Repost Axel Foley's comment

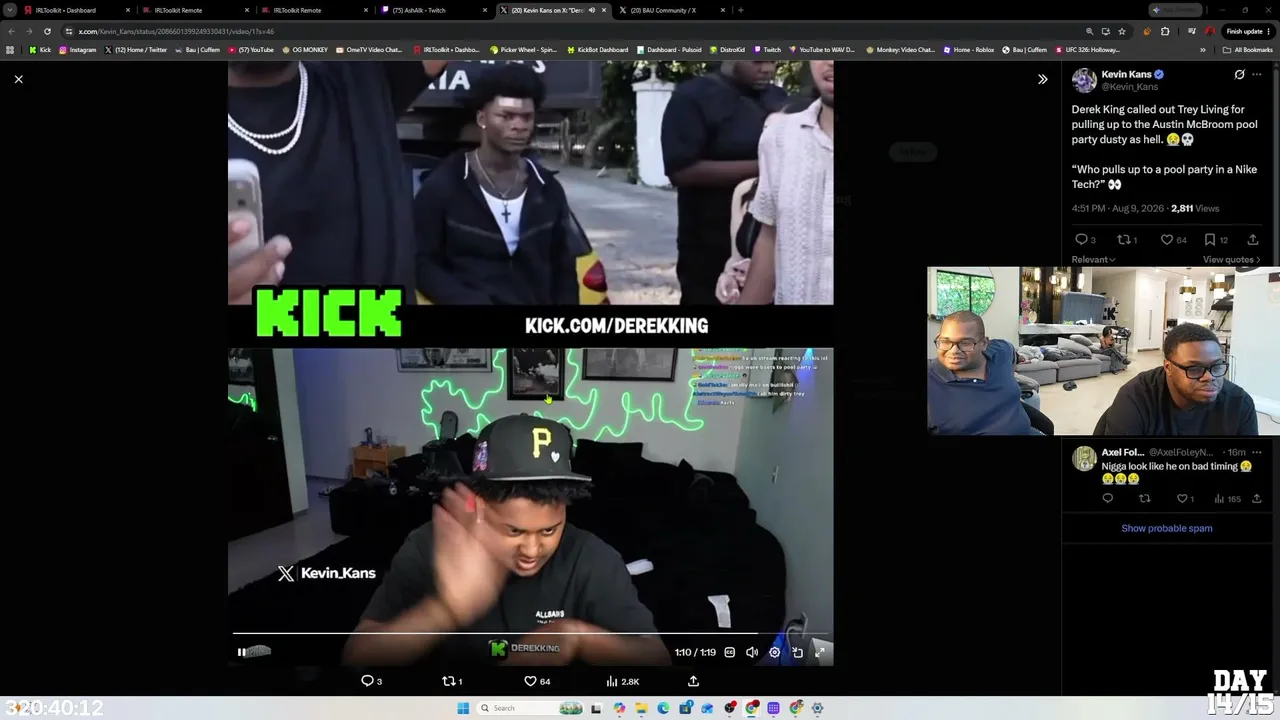[x=1145, y=499]
